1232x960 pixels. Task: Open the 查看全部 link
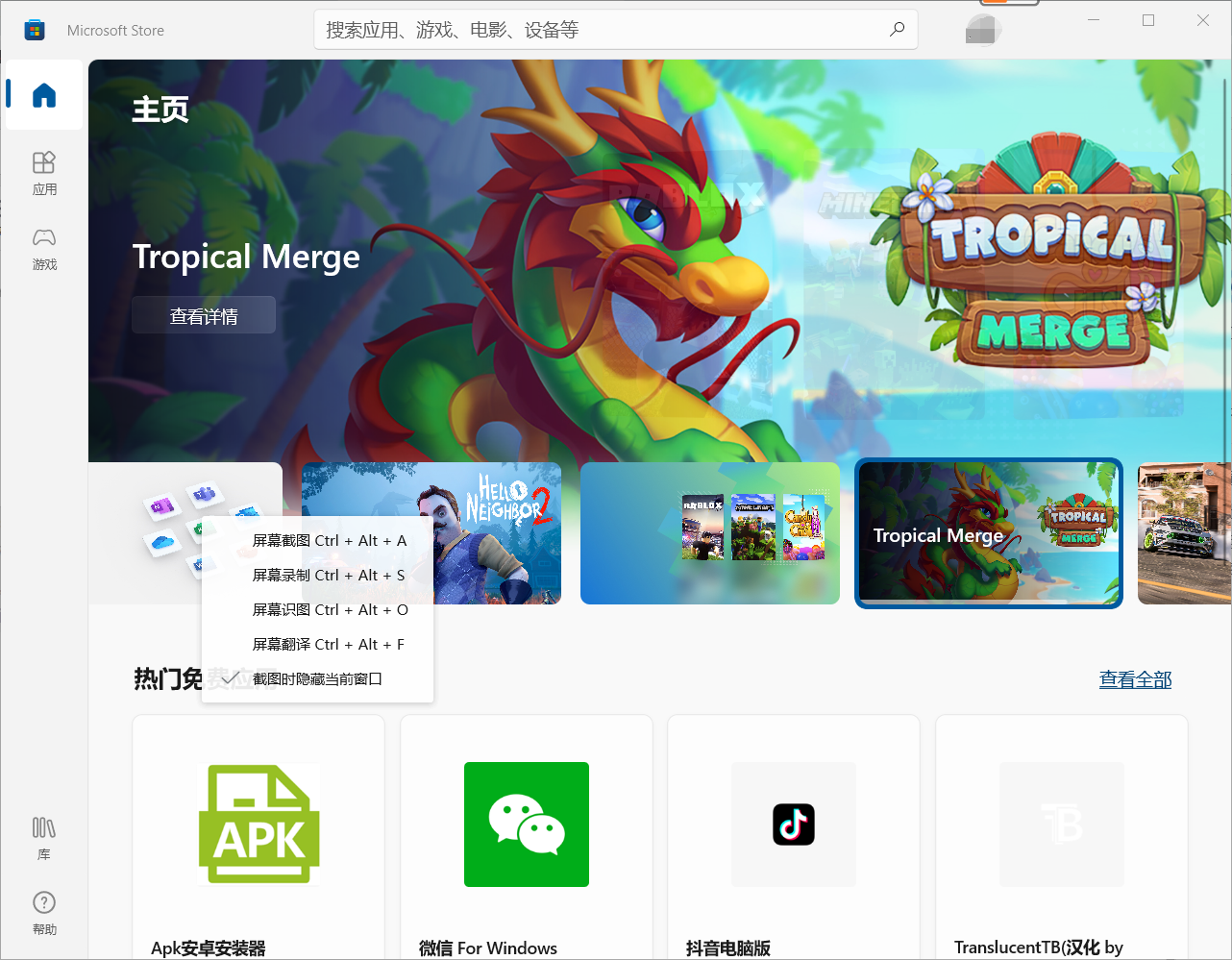[x=1136, y=679]
